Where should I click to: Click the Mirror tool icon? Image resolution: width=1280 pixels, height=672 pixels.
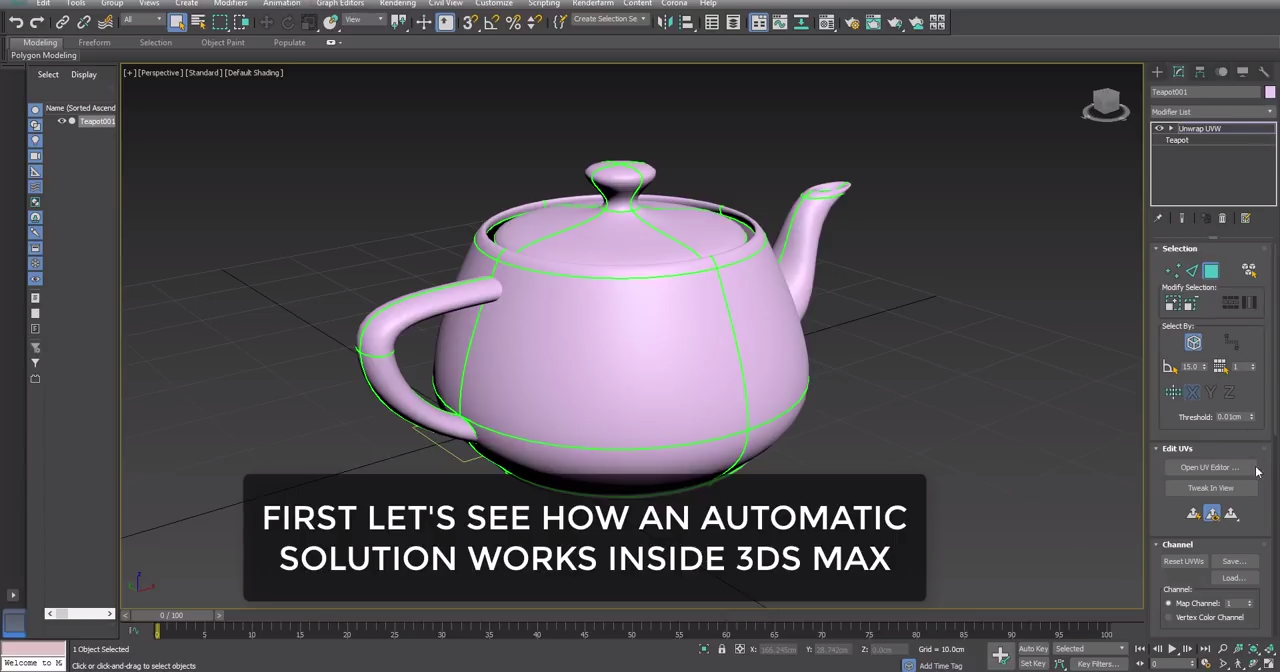point(665,22)
